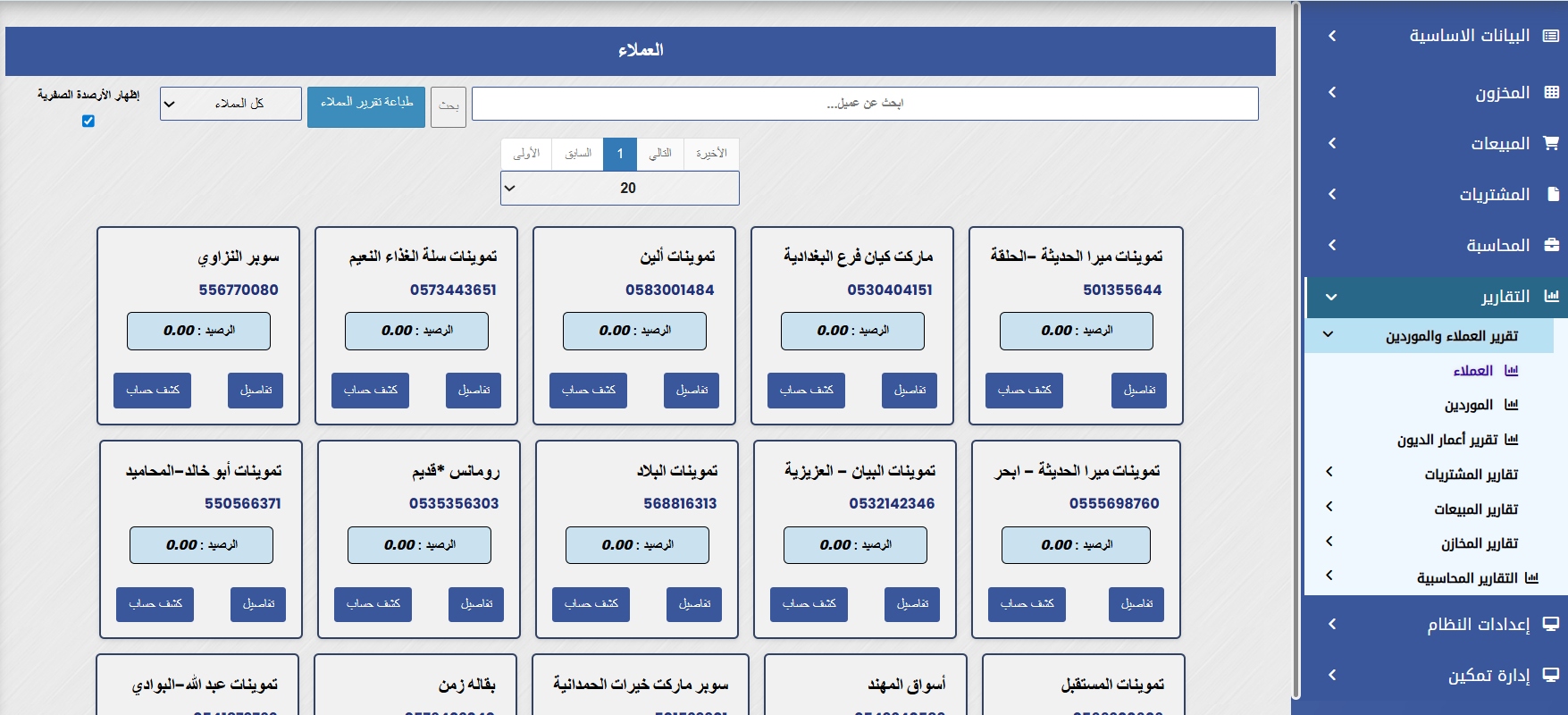Open the page size dropdown showing 20
The width and height of the screenshot is (1568, 715).
click(620, 188)
